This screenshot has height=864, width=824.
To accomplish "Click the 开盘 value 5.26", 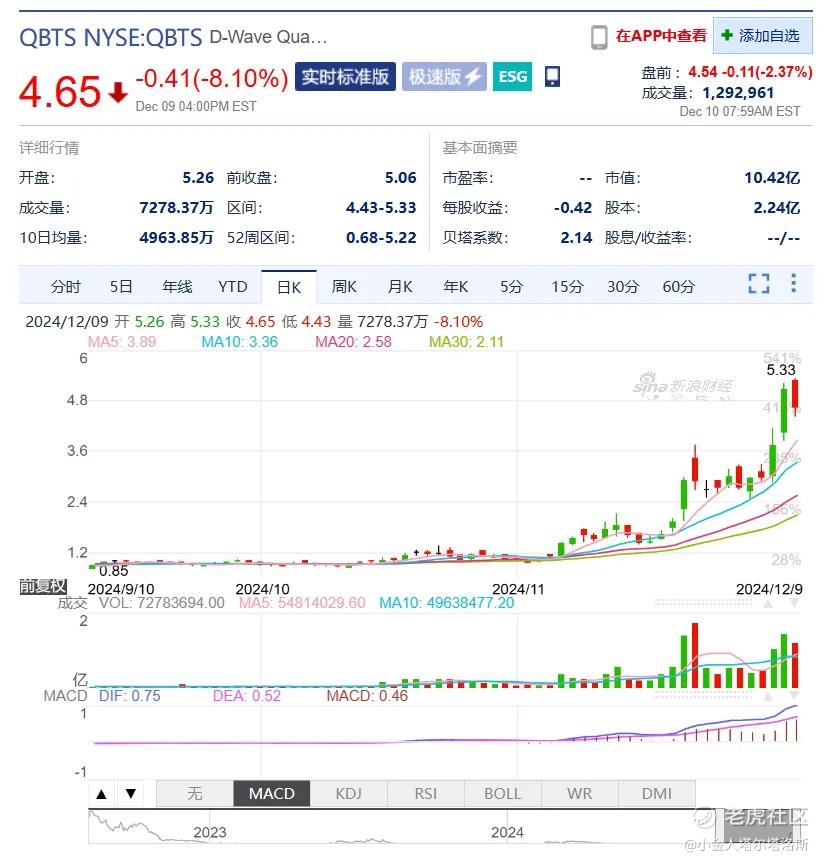I will [x=198, y=177].
